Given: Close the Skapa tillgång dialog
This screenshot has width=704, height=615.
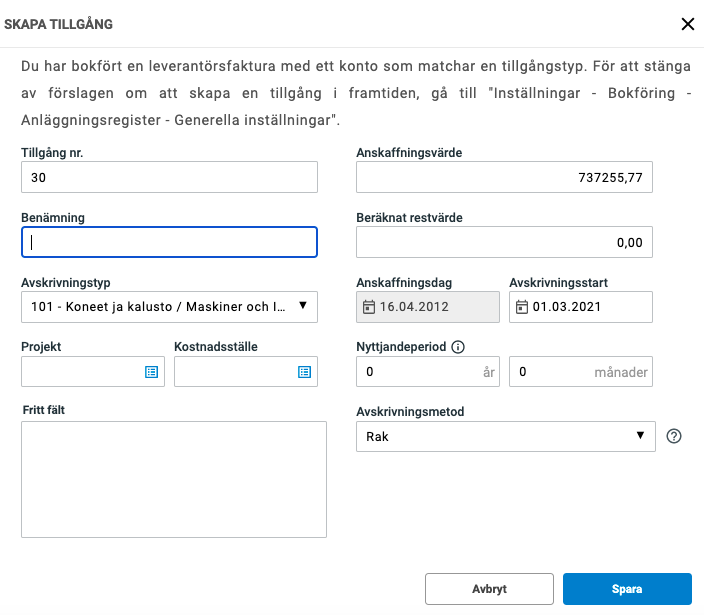Looking at the screenshot, I should coord(687,24).
